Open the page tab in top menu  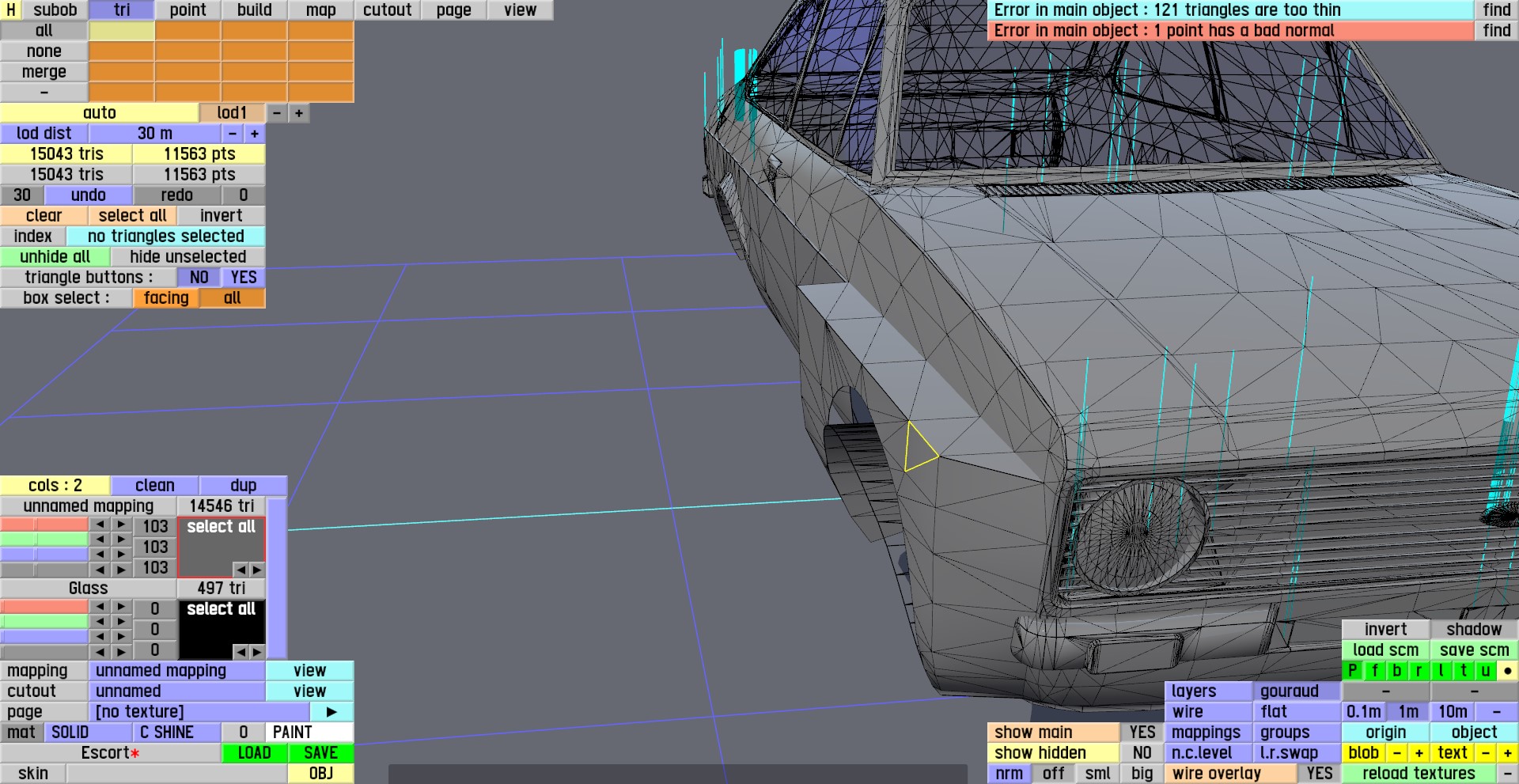pyautogui.click(x=454, y=10)
